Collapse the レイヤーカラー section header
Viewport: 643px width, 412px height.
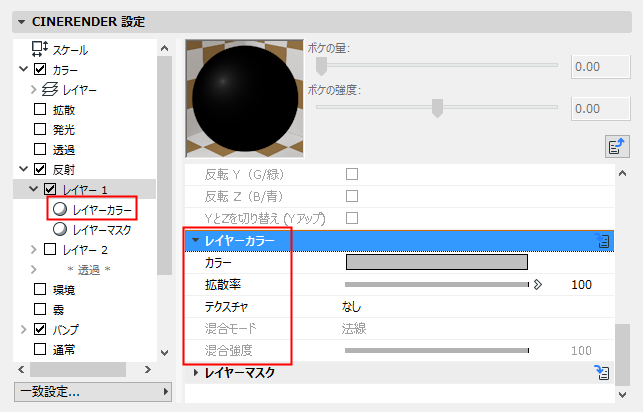(x=195, y=240)
